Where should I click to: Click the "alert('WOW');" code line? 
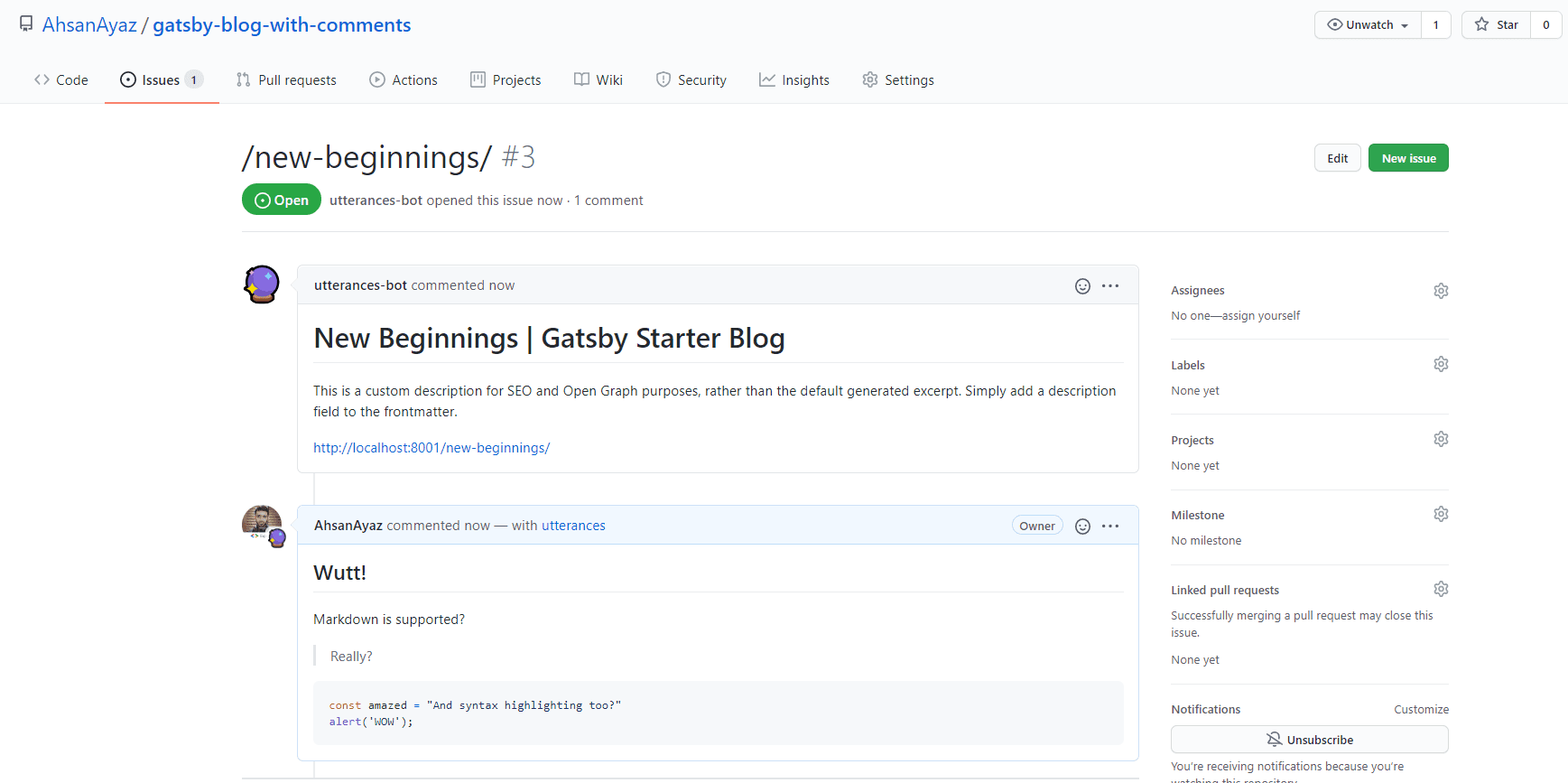371,722
